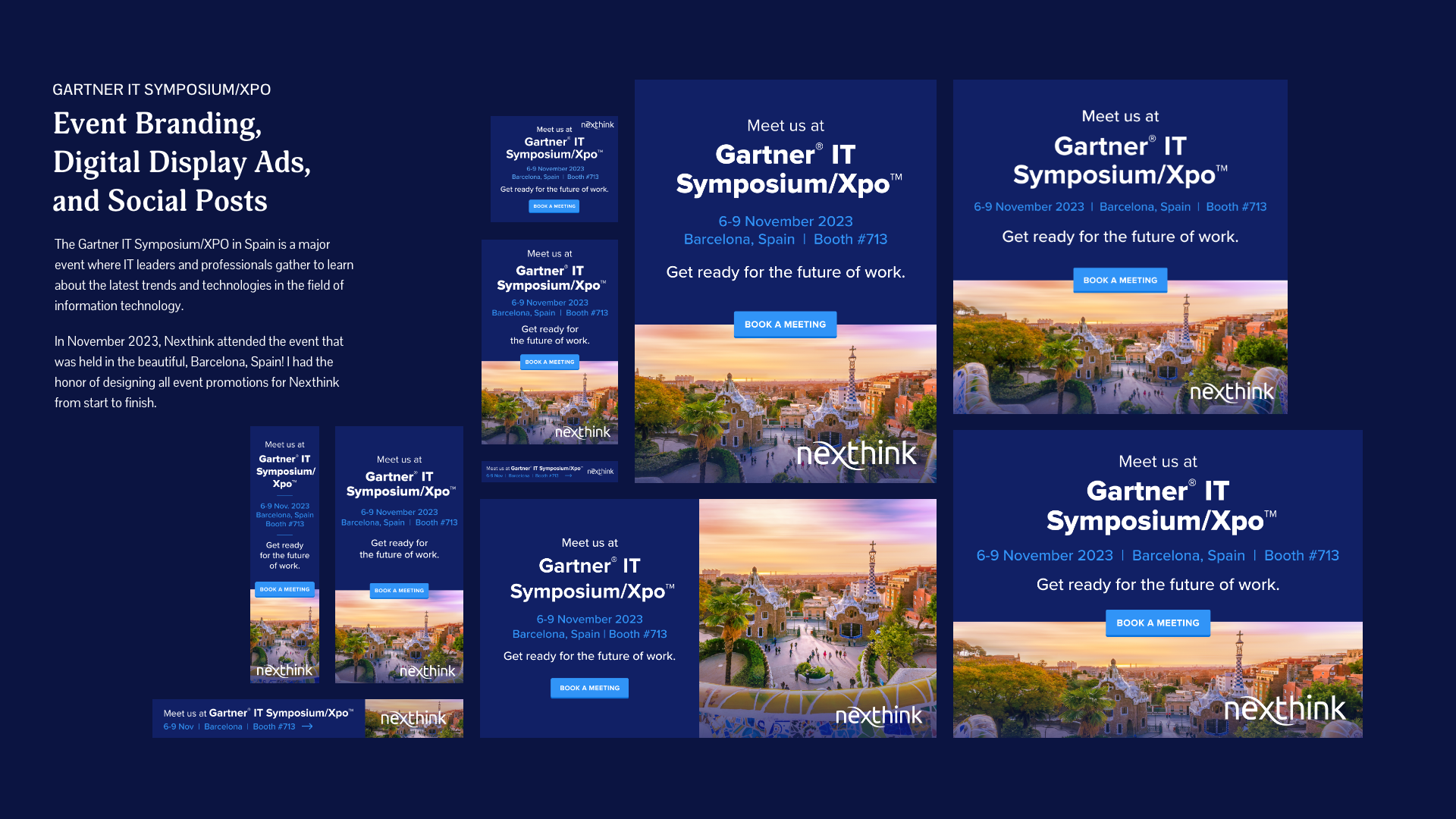Click the 'Event Branding,' title line
This screenshot has height=819, width=1456.
pyautogui.click(x=158, y=124)
